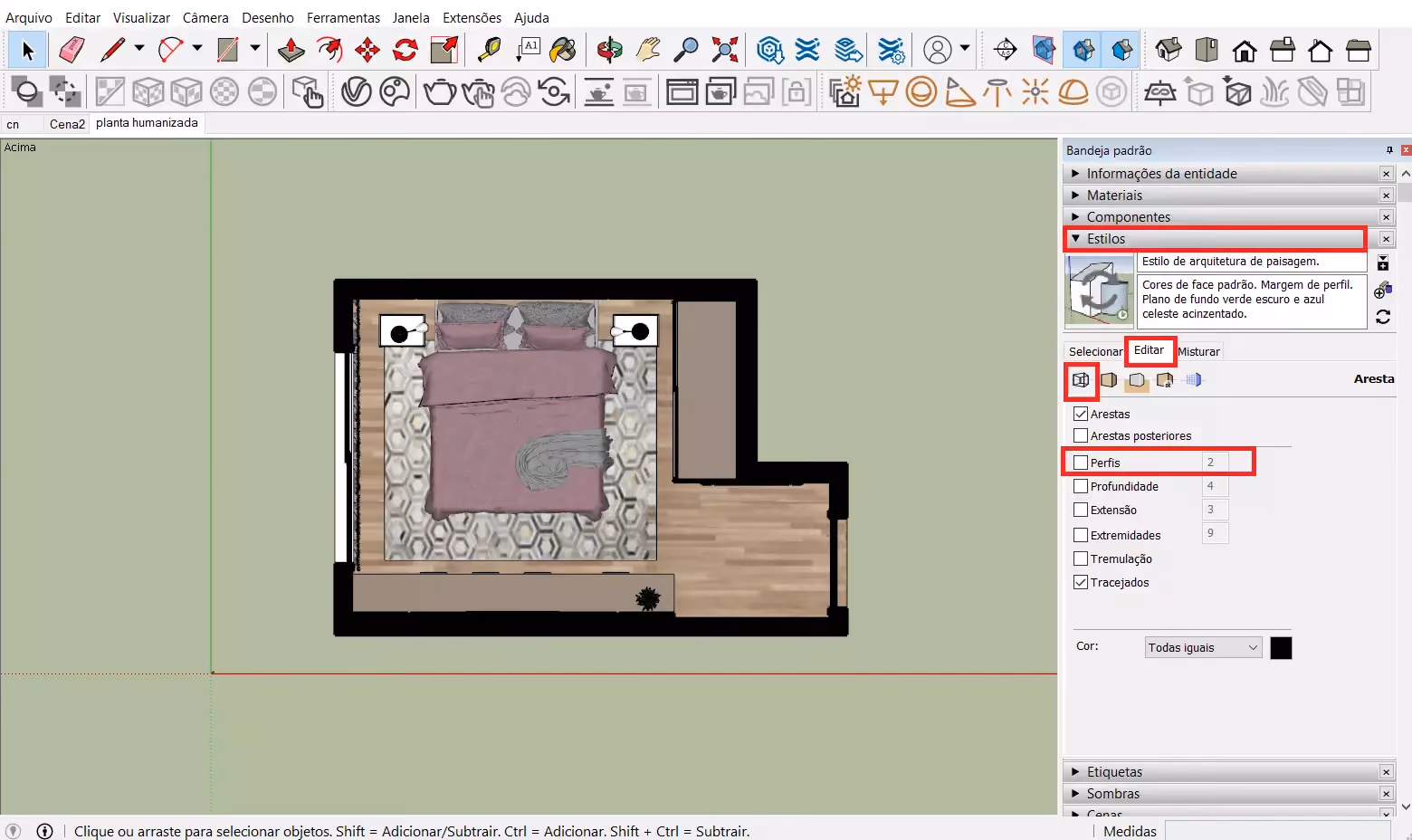Image resolution: width=1412 pixels, height=840 pixels.
Task: Open Face settings cube icon
Action: coord(1109,380)
